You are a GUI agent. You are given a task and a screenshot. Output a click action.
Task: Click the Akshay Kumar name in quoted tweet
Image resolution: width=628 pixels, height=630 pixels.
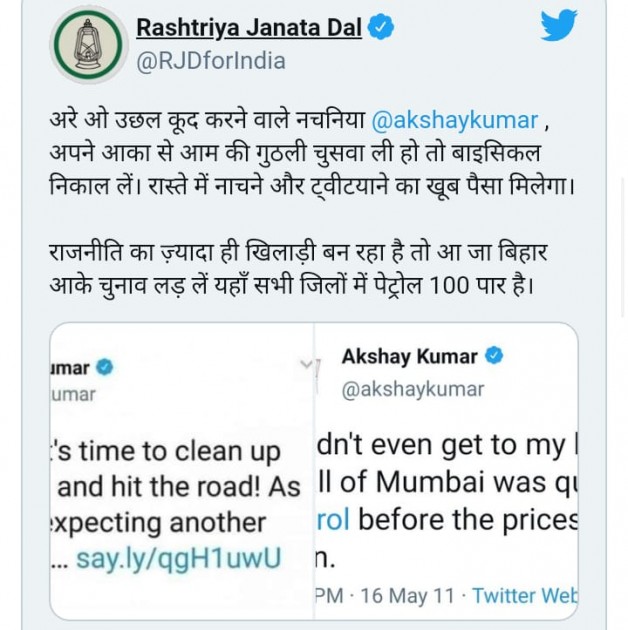click(x=409, y=356)
